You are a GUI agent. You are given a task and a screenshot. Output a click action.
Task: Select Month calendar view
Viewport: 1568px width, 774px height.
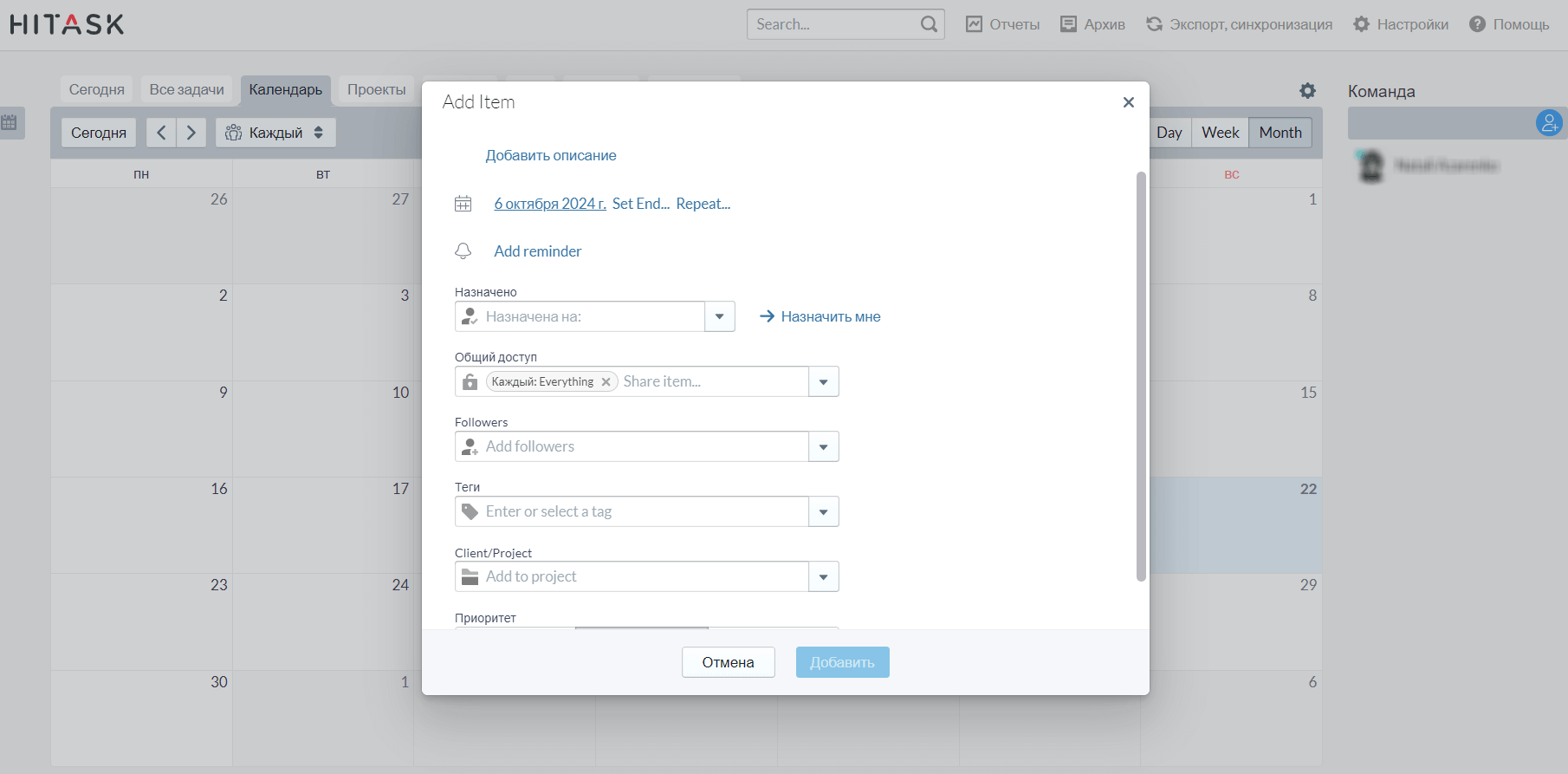[x=1280, y=133]
